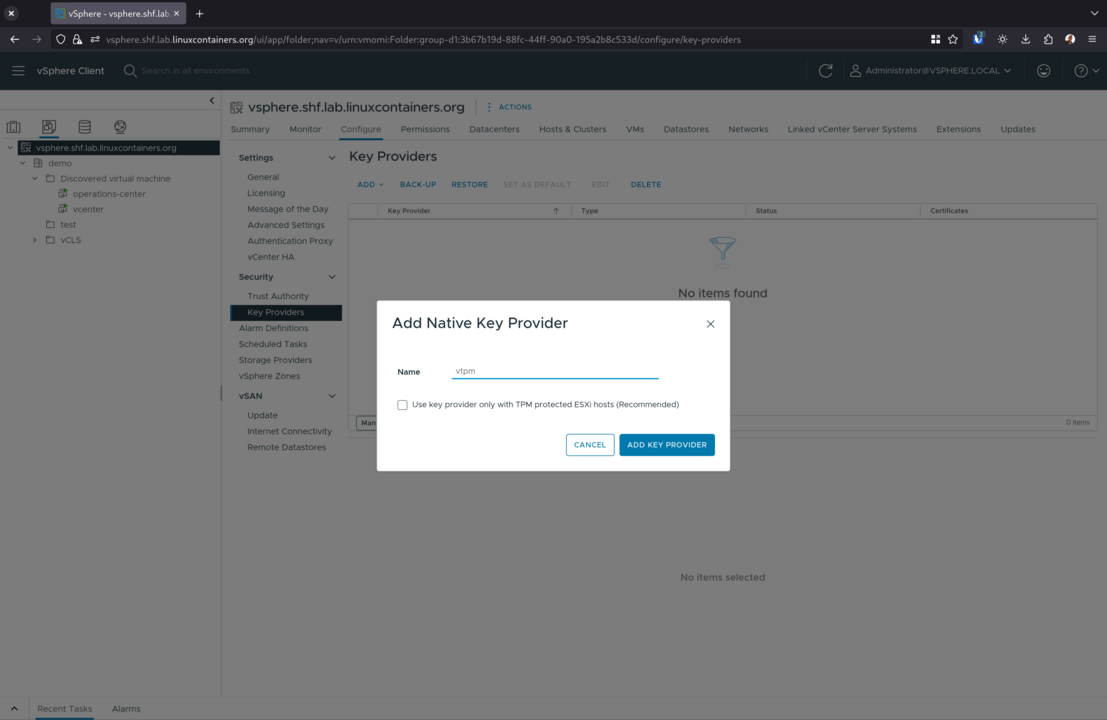Viewport: 1107px width, 720px height.
Task: Select vCenter HA setting
Action: [270, 257]
